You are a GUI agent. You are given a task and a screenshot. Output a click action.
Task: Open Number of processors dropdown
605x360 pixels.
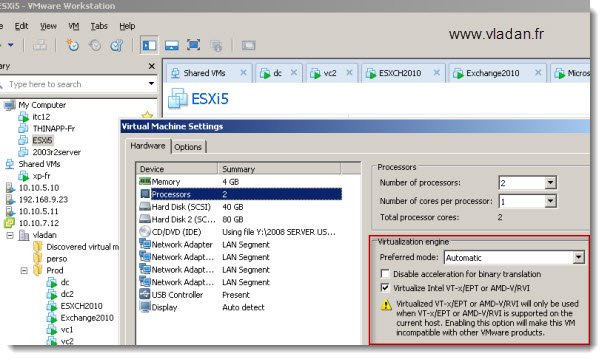[551, 183]
